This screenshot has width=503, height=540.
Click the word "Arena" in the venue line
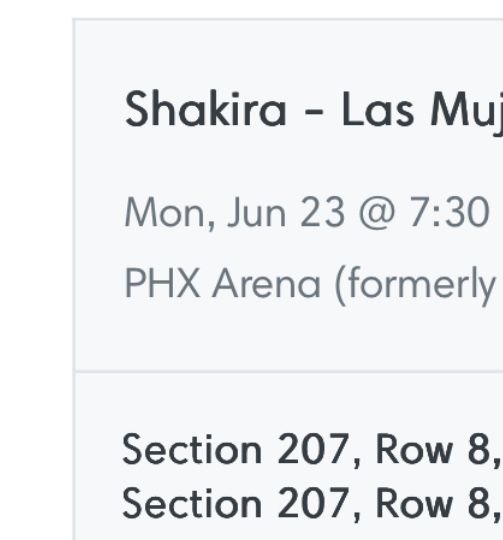[266, 284]
